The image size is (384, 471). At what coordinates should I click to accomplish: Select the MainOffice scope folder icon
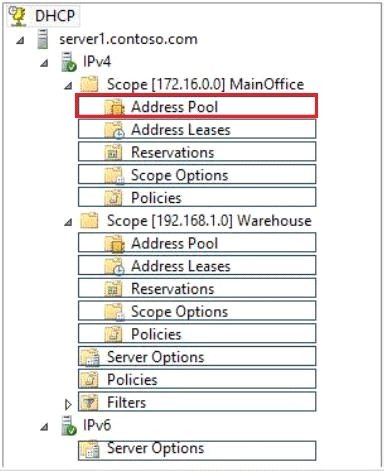[x=89, y=84]
